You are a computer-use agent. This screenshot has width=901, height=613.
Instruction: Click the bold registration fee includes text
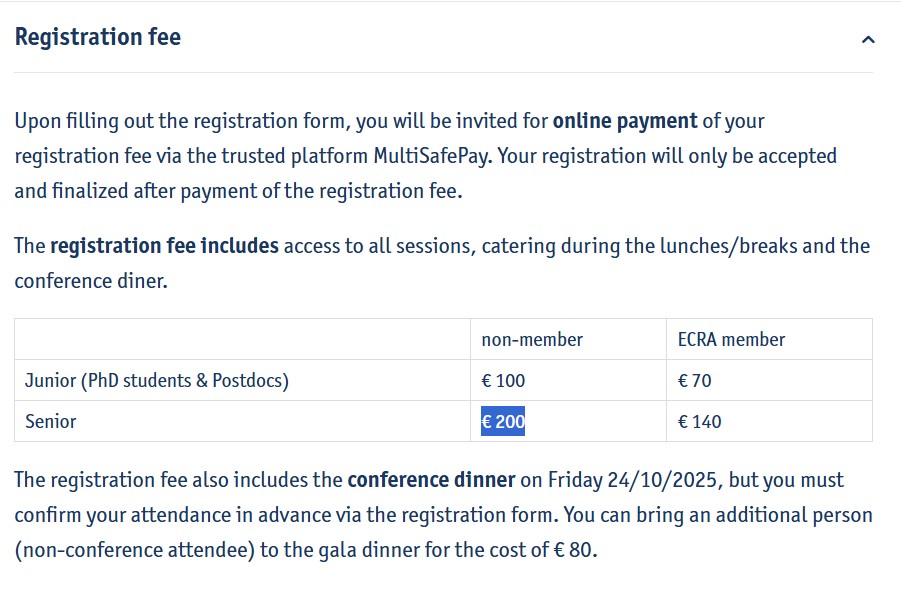(x=164, y=246)
